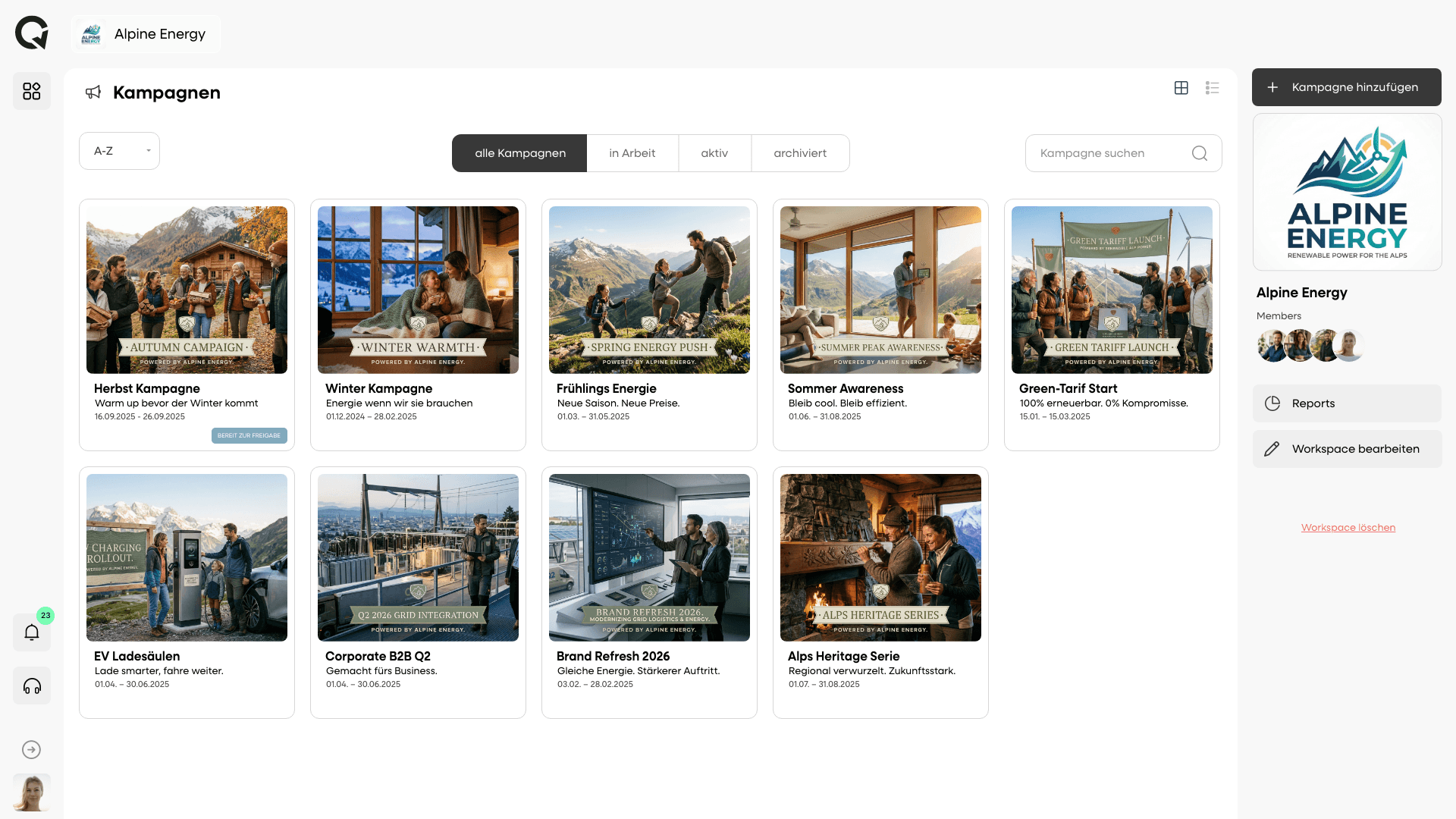This screenshot has height=819, width=1456.
Task: Switch to grid view layout
Action: click(1181, 88)
